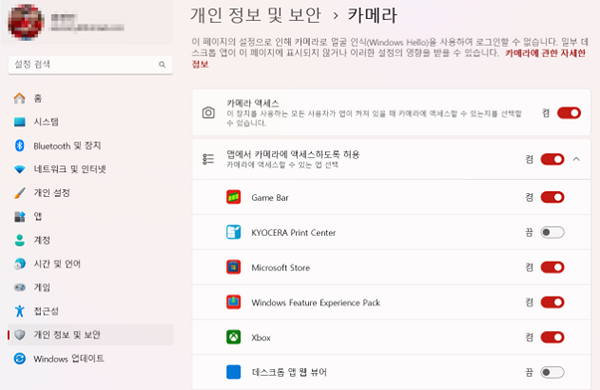Click the Windows Update sync icon

click(x=20, y=359)
